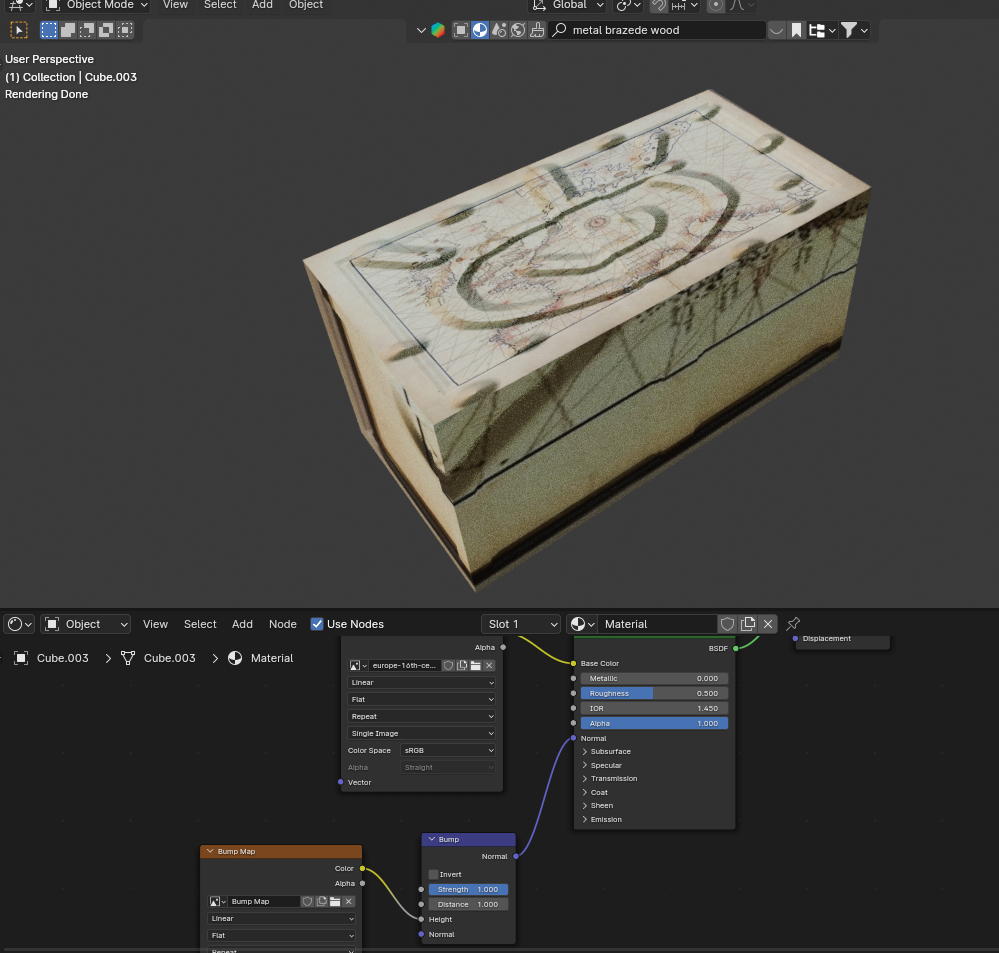
Task: Expand the Coat panel
Action: [x=594, y=792]
